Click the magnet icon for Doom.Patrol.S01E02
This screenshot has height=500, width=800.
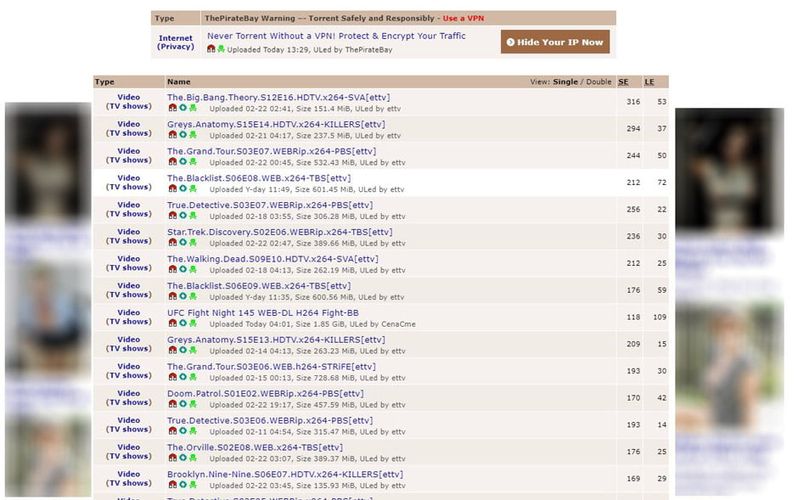click(x=172, y=404)
